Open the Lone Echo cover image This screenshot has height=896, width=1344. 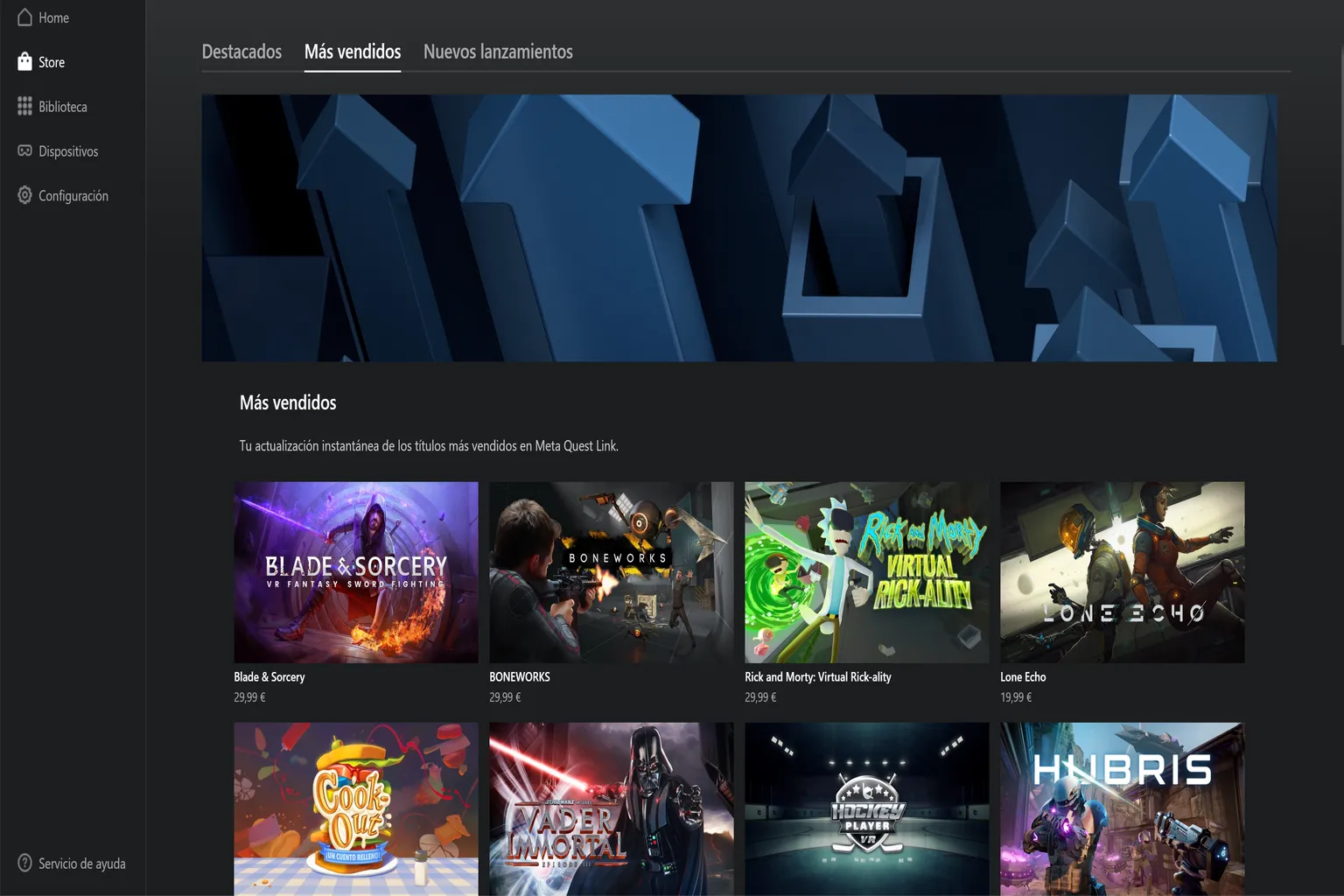pos(1123,572)
